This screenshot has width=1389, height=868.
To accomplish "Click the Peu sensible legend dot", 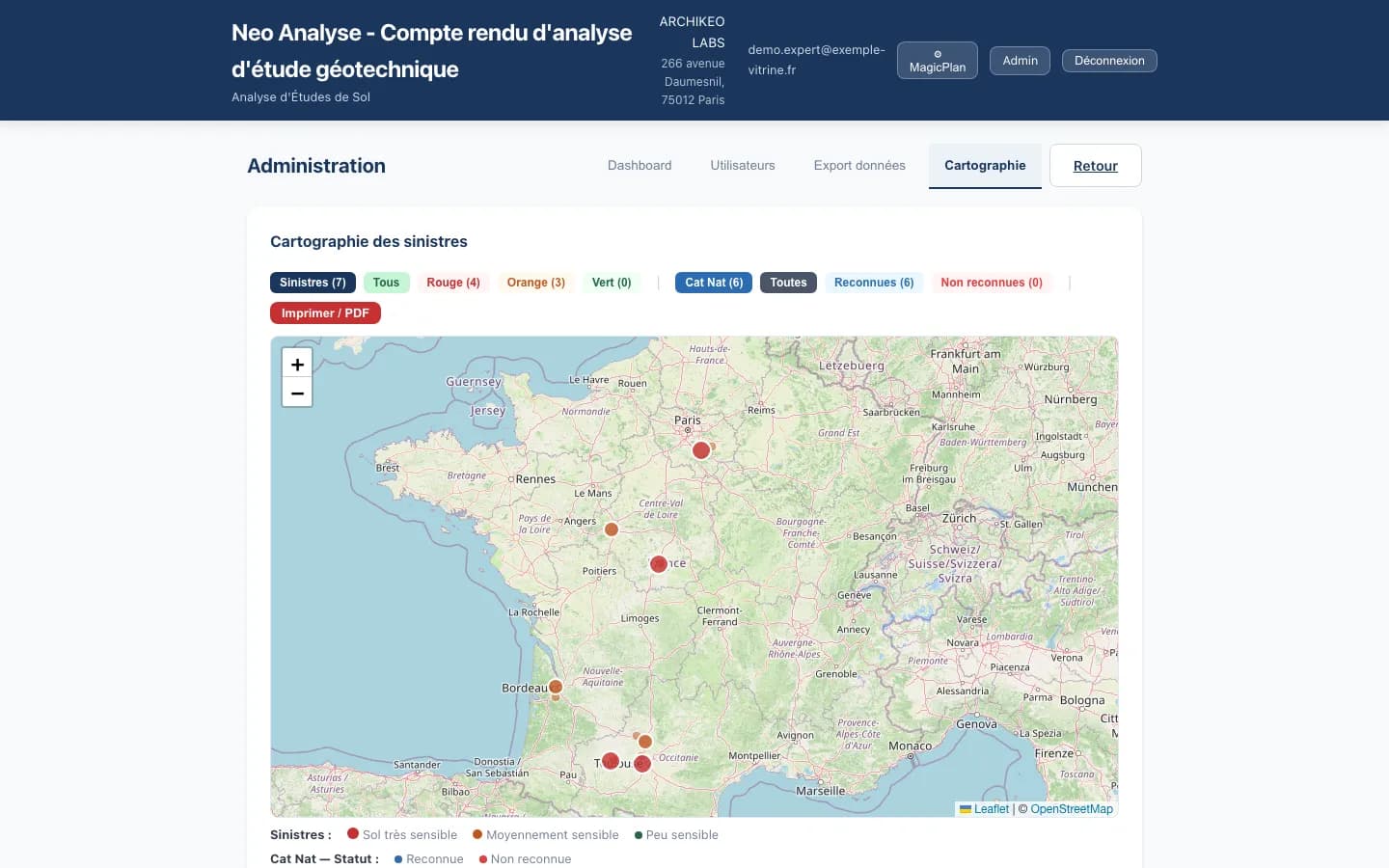I will pyautogui.click(x=639, y=835).
